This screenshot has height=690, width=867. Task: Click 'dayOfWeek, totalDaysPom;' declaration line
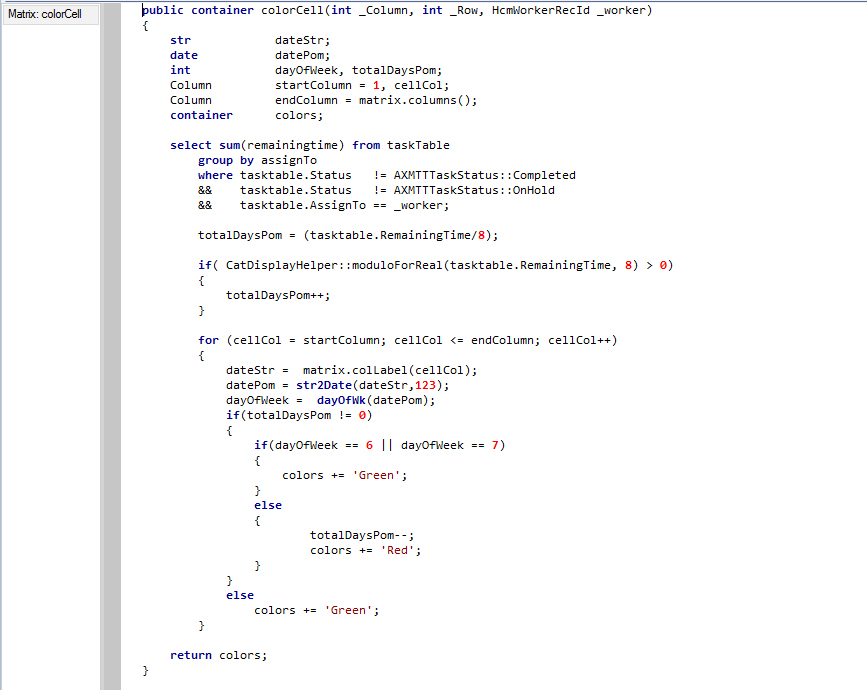click(x=358, y=70)
